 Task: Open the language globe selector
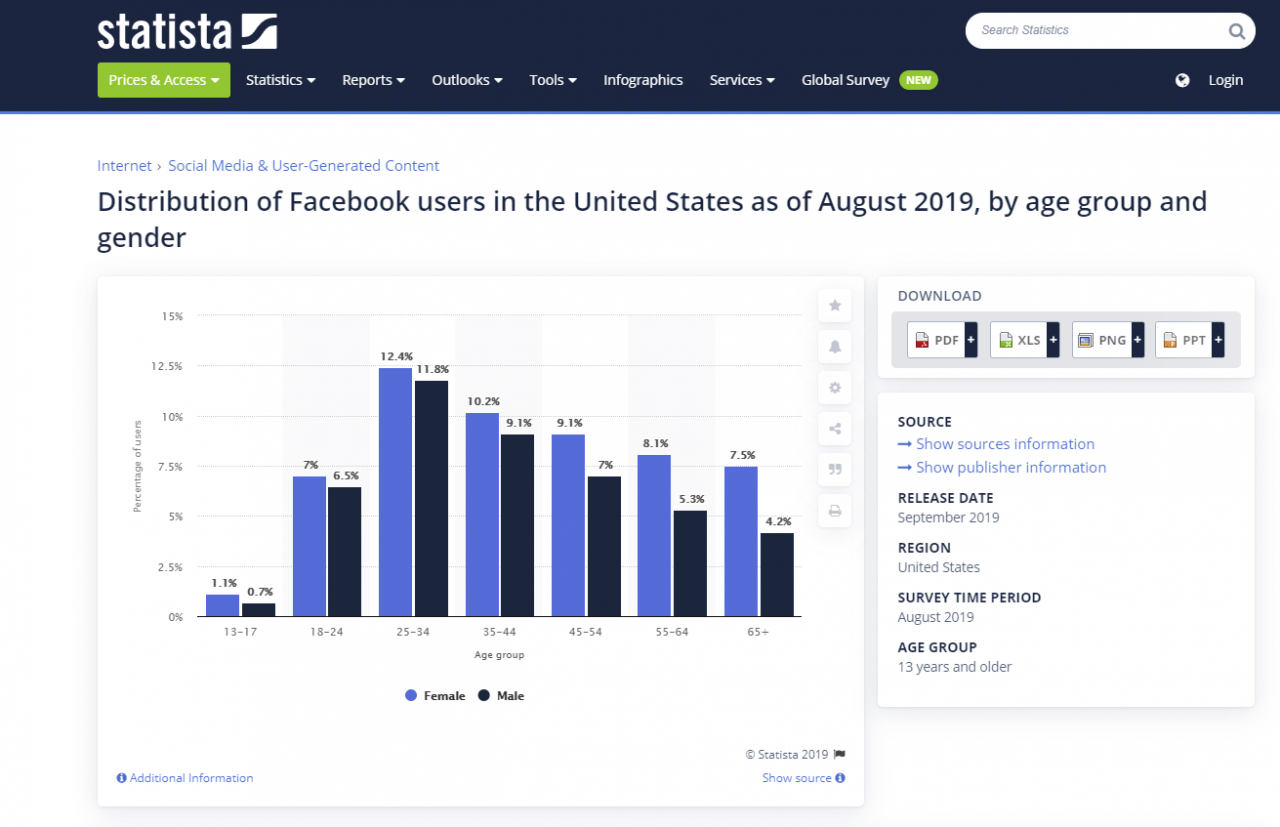click(x=1182, y=80)
